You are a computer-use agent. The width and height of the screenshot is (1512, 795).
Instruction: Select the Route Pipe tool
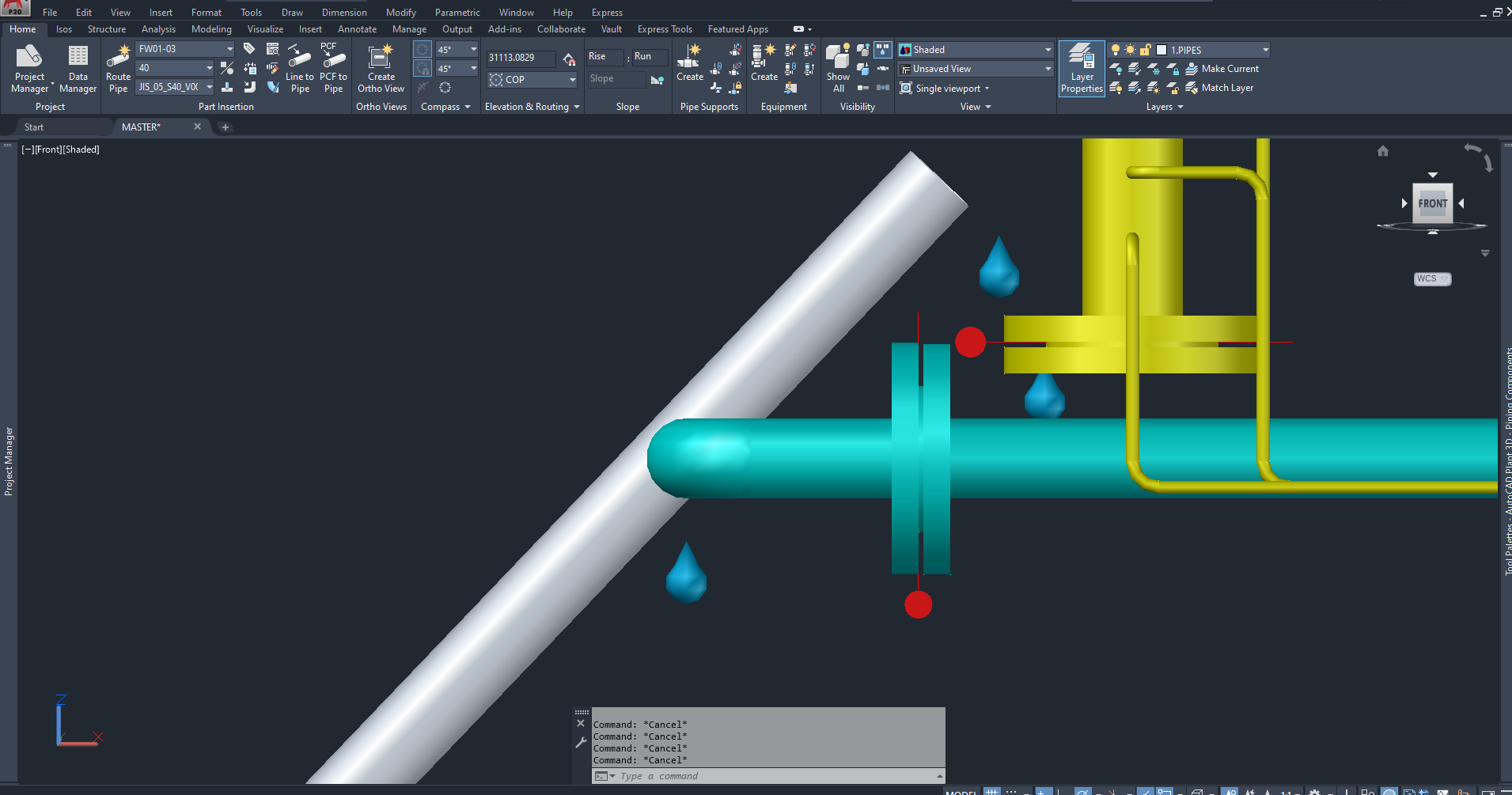point(117,67)
